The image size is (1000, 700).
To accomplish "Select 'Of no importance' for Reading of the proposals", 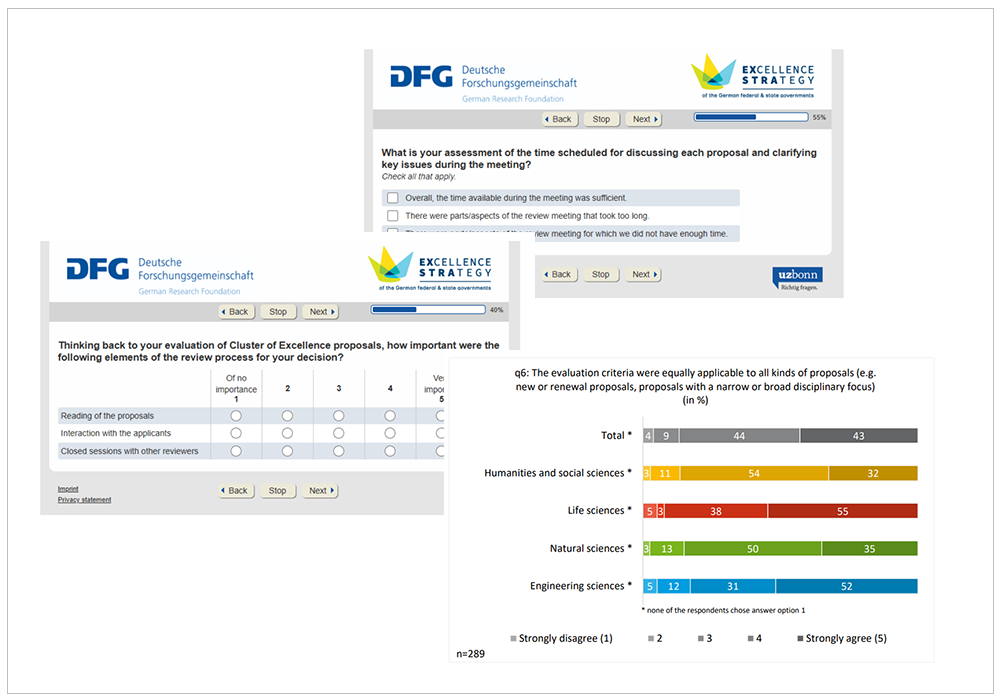I will click(x=236, y=416).
